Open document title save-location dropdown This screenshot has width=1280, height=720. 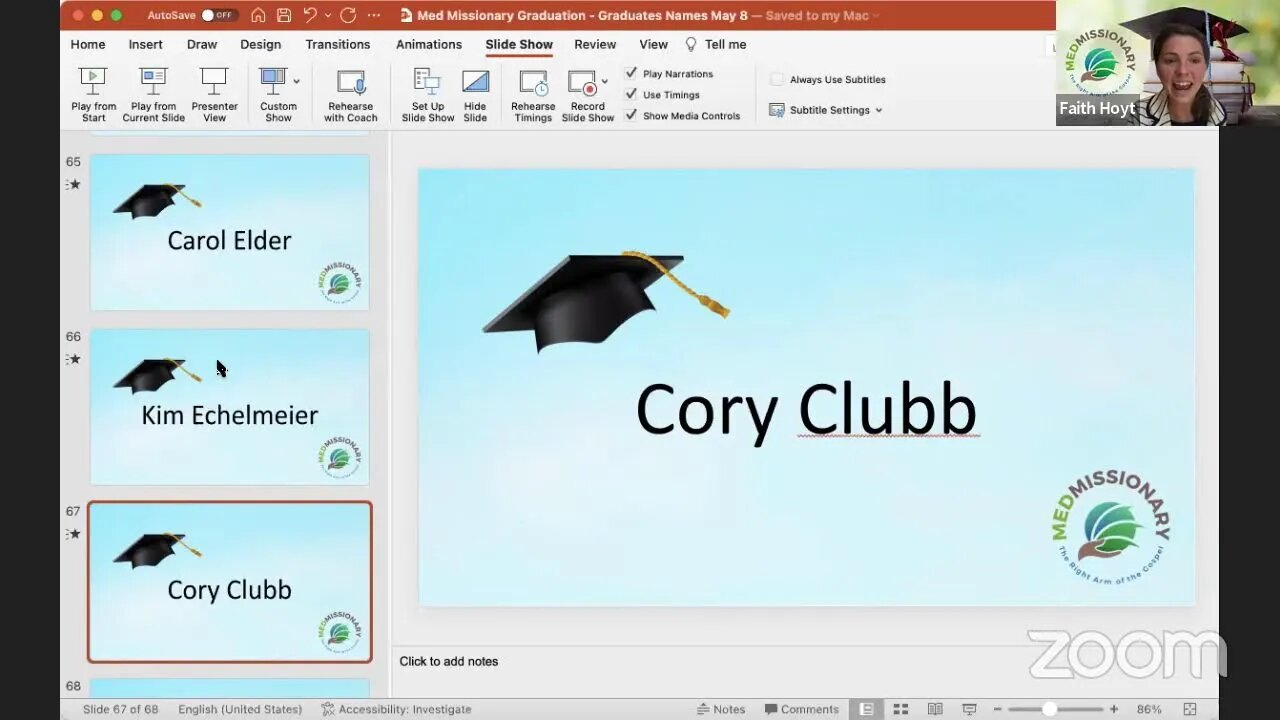tap(876, 15)
